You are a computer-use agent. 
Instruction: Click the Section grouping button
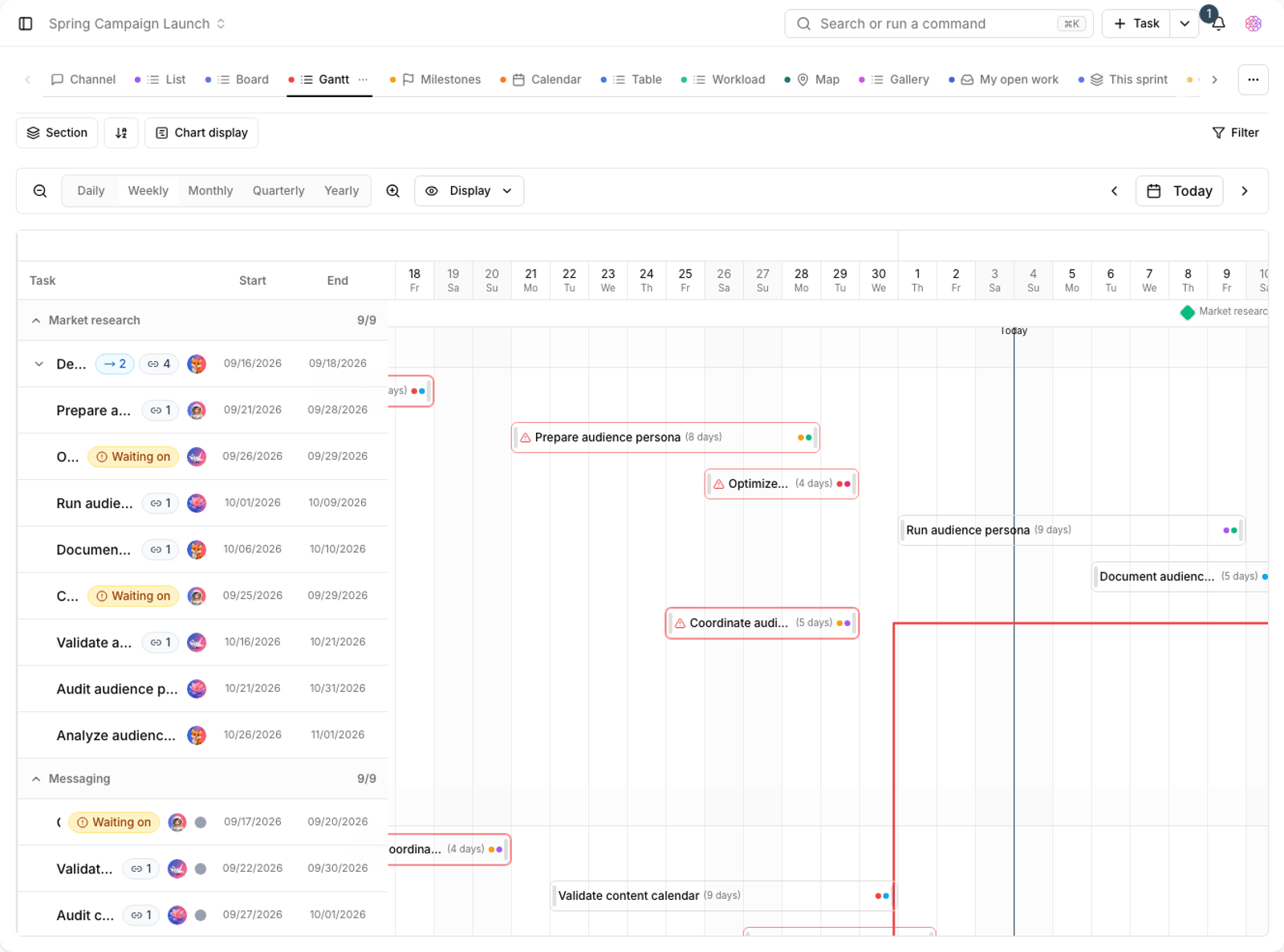pyautogui.click(x=57, y=132)
